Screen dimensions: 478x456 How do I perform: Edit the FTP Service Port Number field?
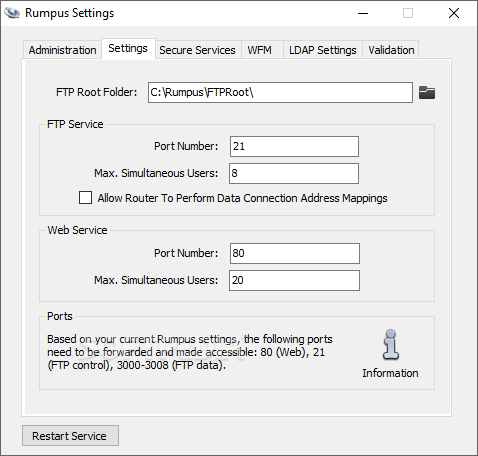click(294, 146)
